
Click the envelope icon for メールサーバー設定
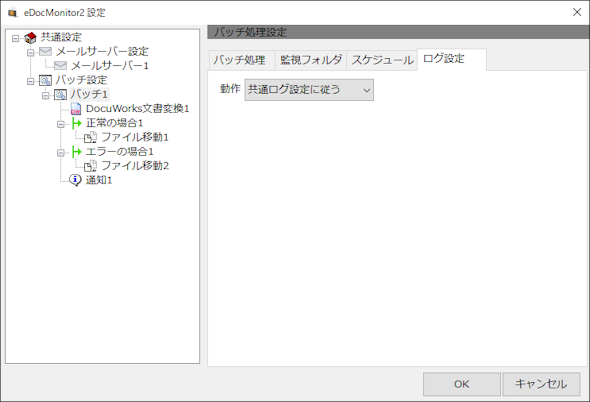pyautogui.click(x=46, y=51)
